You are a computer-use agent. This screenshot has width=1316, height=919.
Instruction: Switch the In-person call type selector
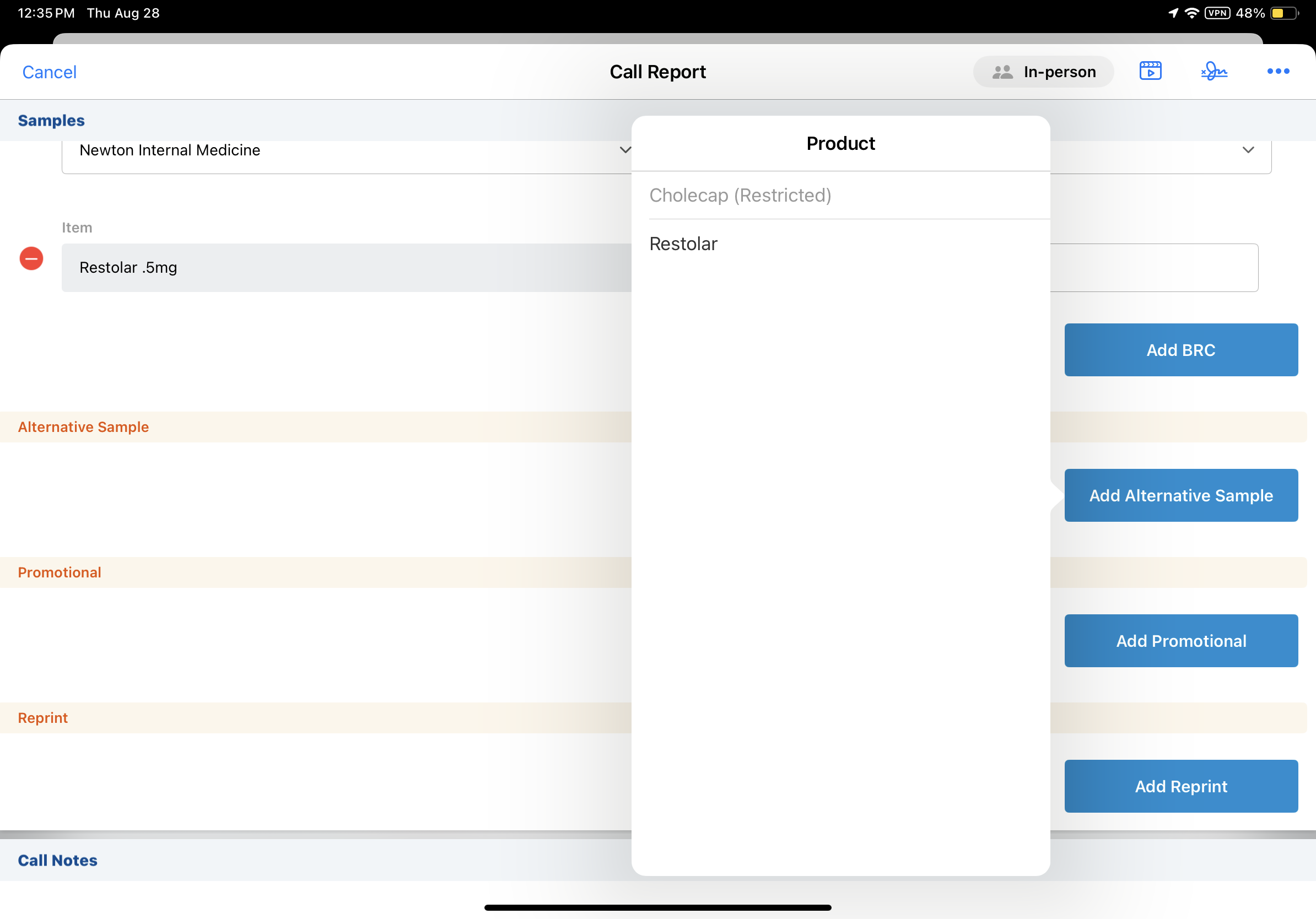click(1043, 72)
